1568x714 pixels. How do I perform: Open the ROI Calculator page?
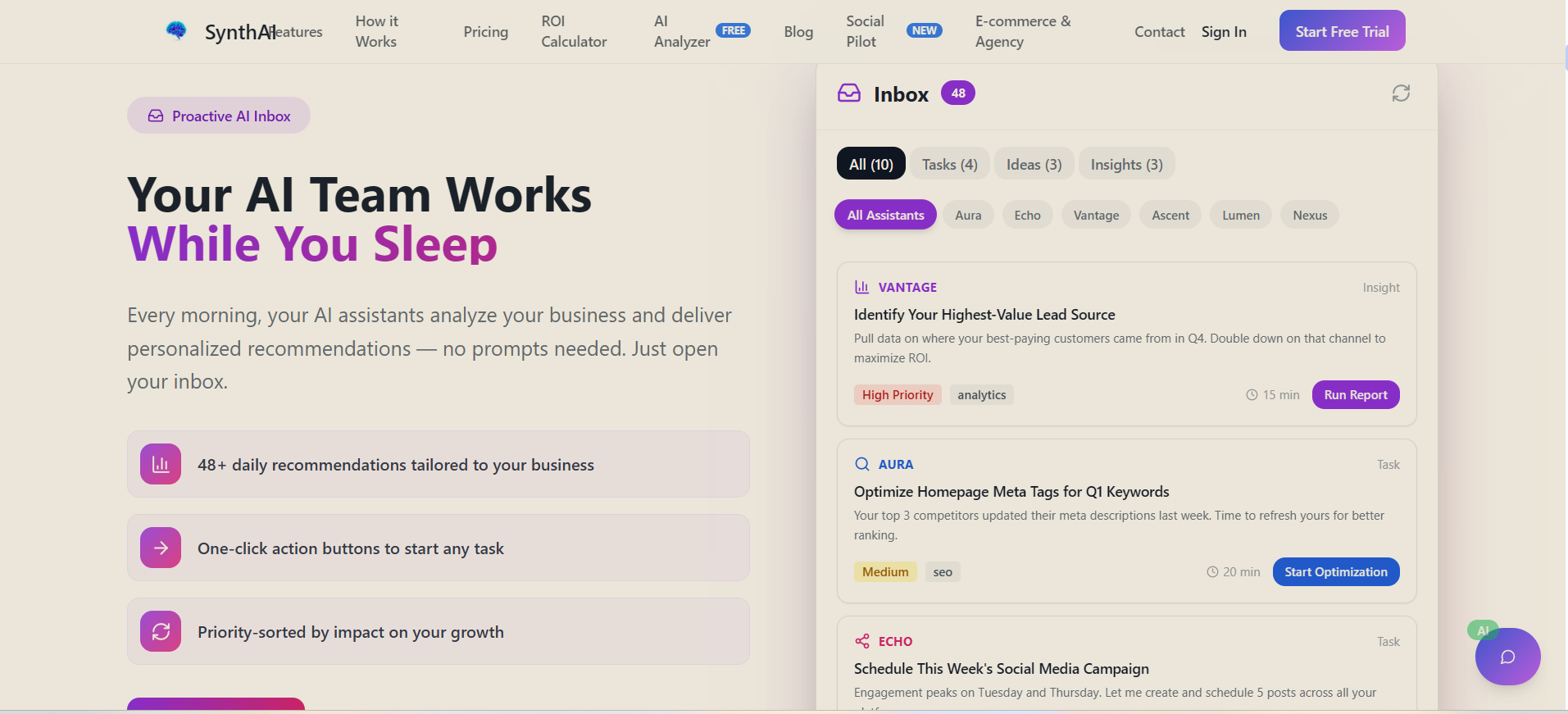pos(574,31)
